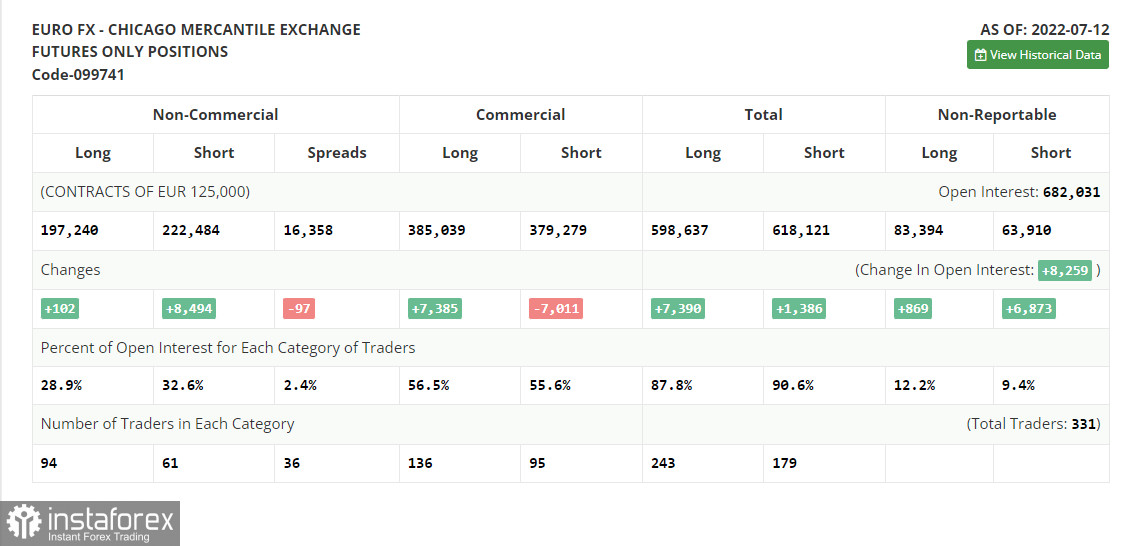This screenshot has width=1135, height=546.
Task: Click the +7,385 commercial long change badge
Action: point(434,309)
